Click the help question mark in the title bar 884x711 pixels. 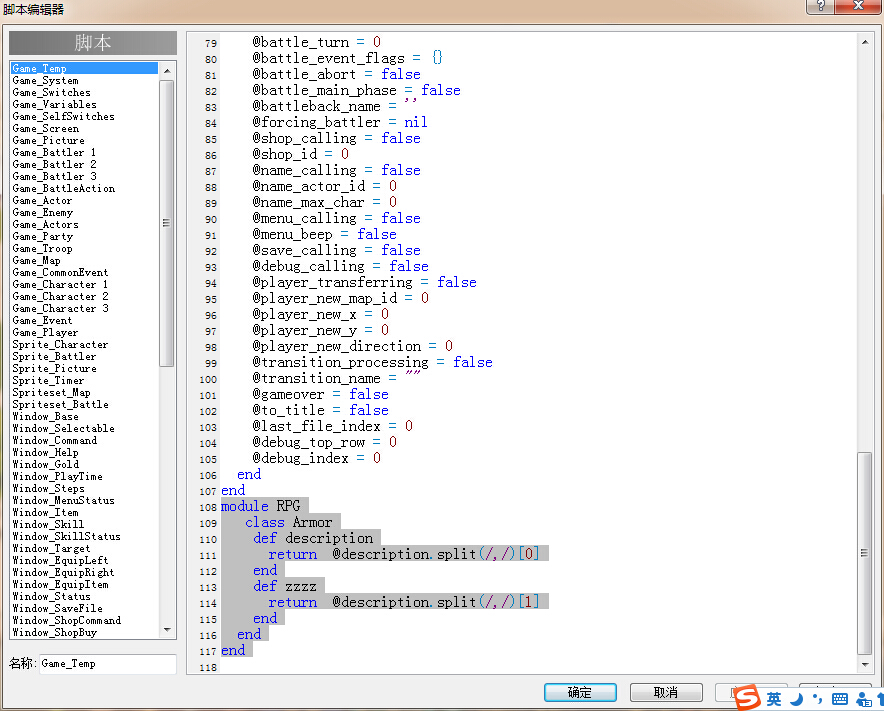point(820,6)
